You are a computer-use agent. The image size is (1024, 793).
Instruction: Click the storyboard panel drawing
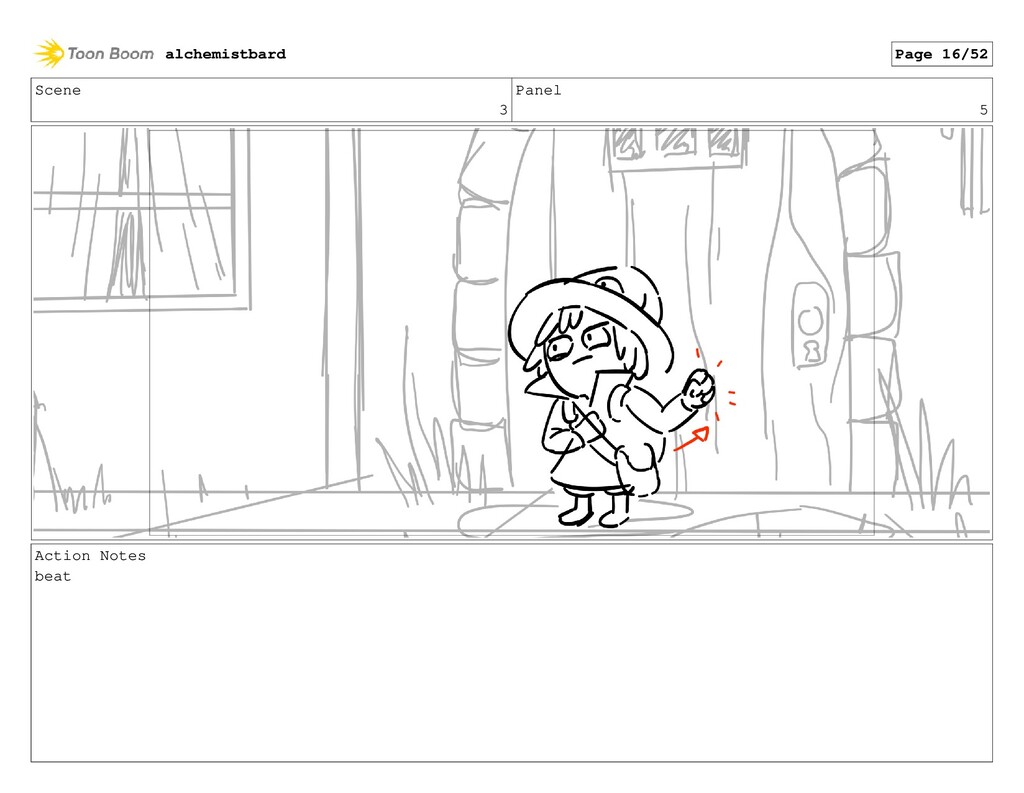click(512, 332)
